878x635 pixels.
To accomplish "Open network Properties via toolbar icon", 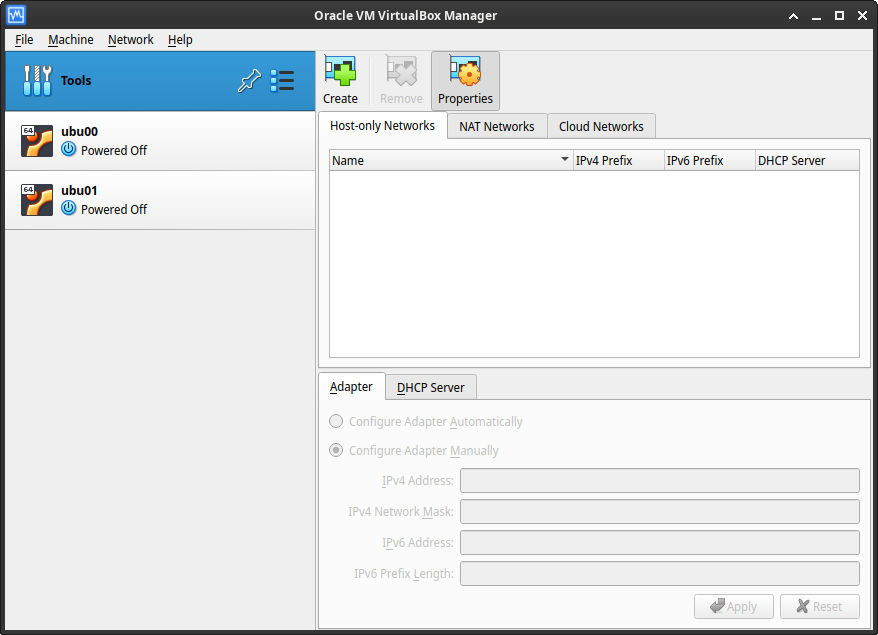I will pyautogui.click(x=465, y=80).
